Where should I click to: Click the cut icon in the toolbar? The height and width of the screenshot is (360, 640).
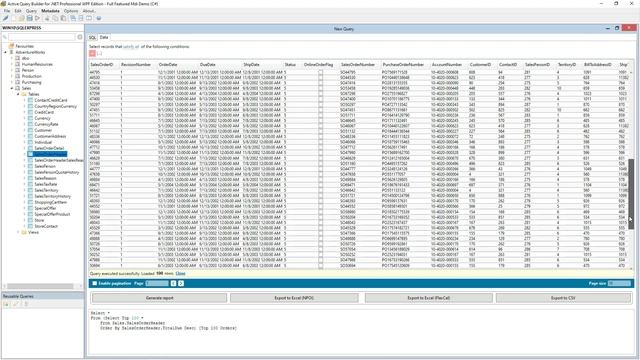pos(47,18)
